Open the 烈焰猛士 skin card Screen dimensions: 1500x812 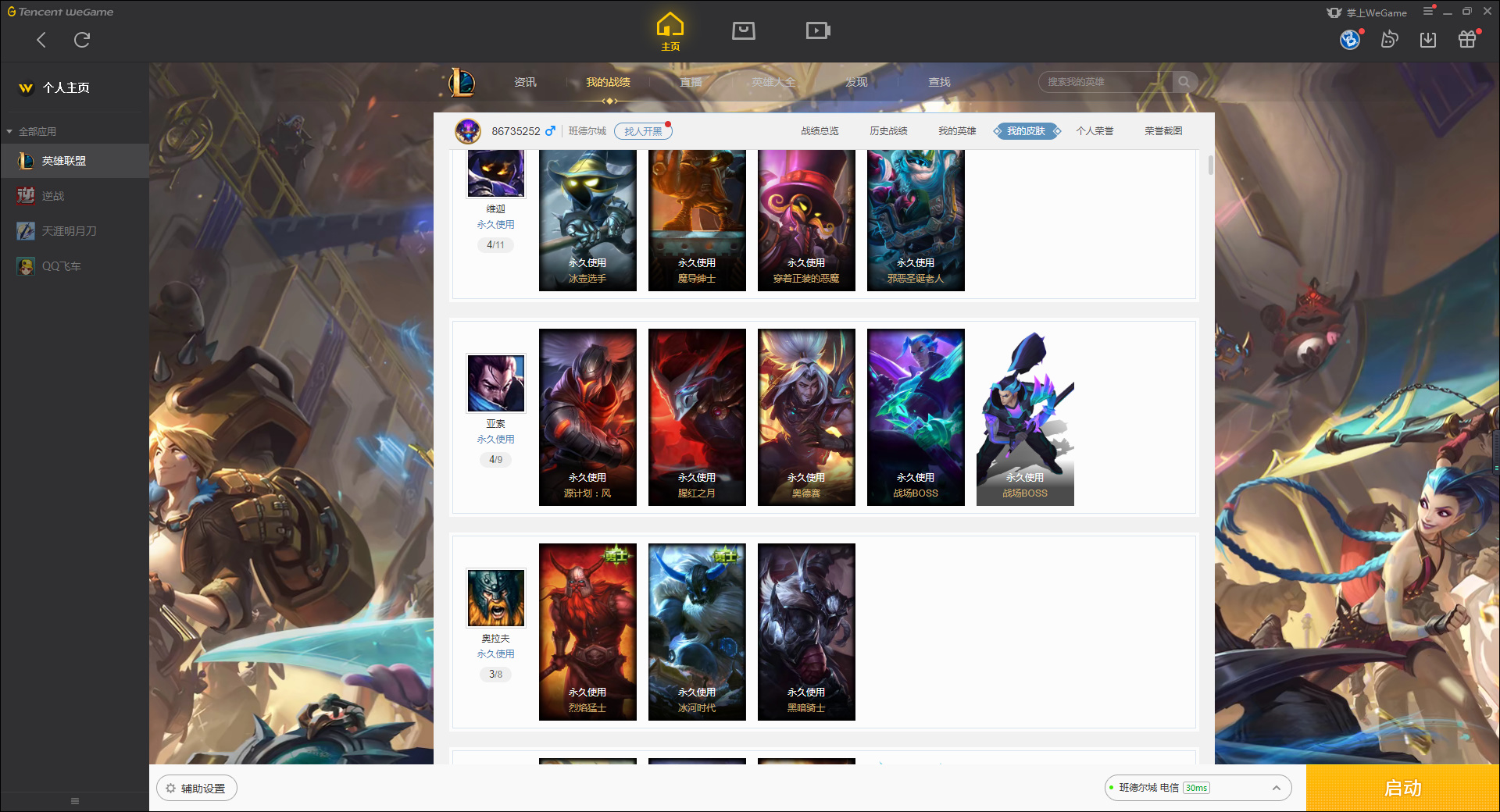pyautogui.click(x=587, y=632)
